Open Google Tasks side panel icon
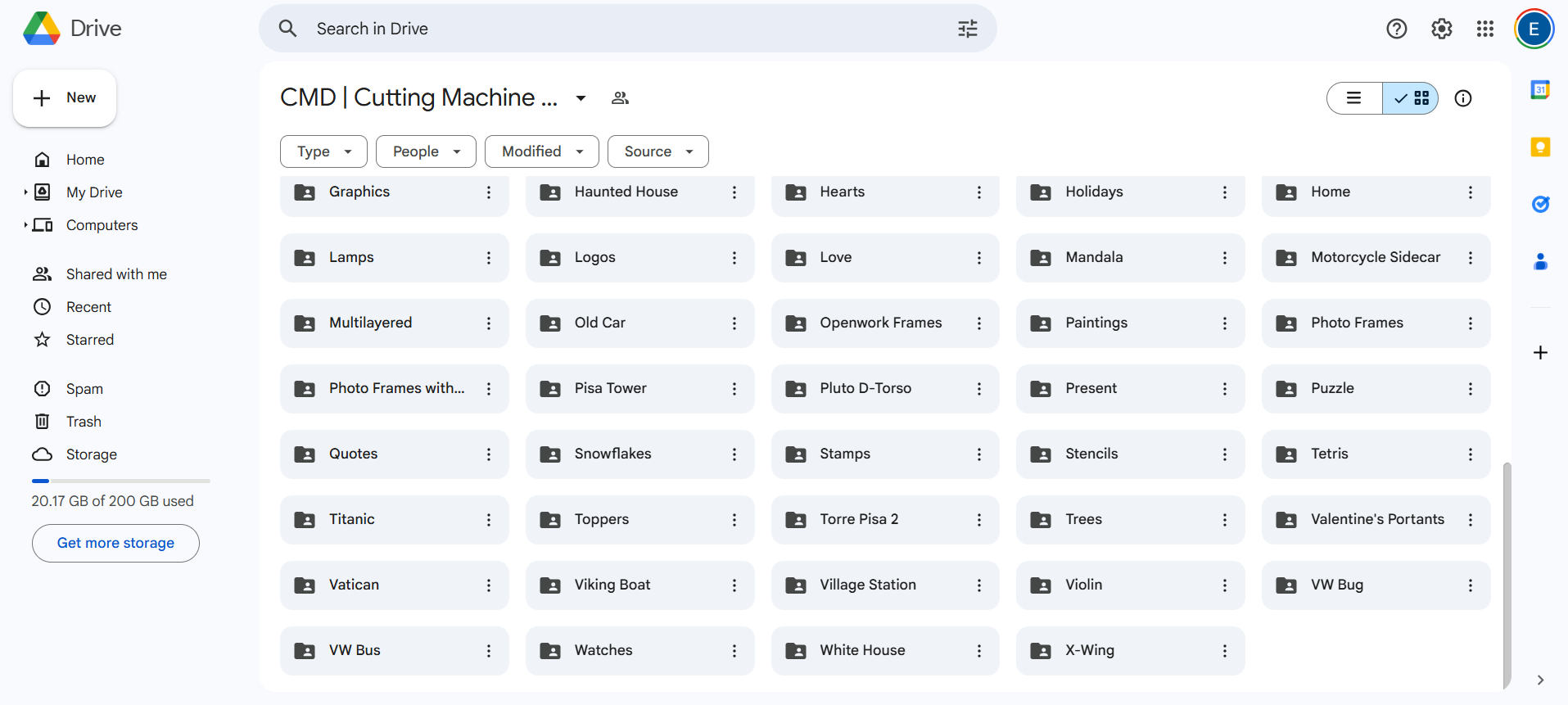This screenshot has height=705, width=1568. (1540, 205)
